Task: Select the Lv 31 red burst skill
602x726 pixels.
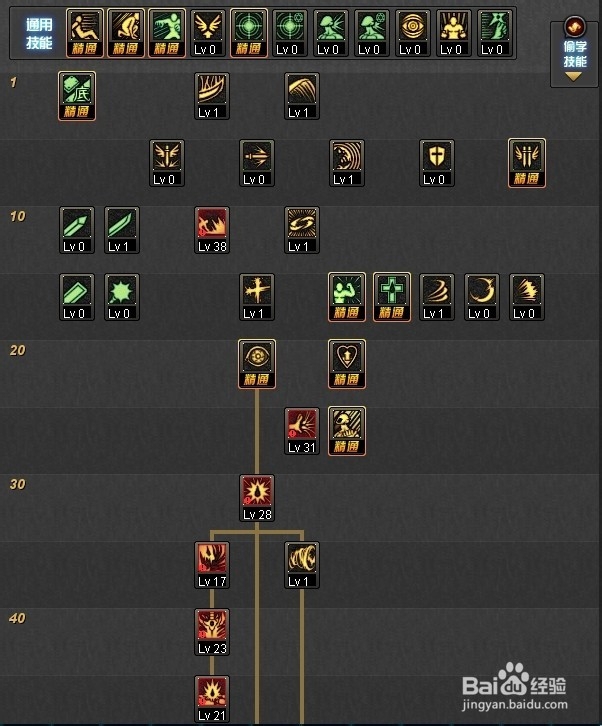Action: pos(301,431)
